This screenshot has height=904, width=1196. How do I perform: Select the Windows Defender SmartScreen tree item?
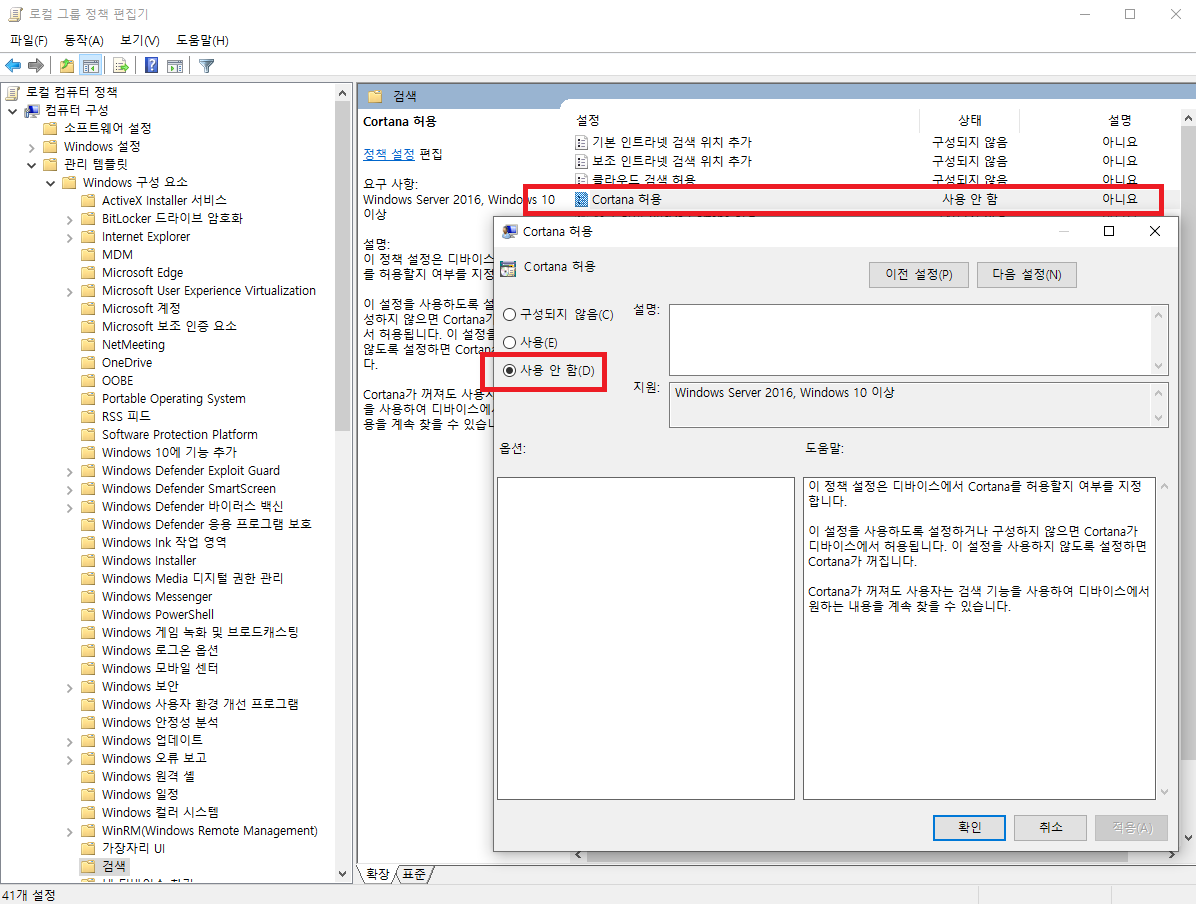pyautogui.click(x=189, y=488)
